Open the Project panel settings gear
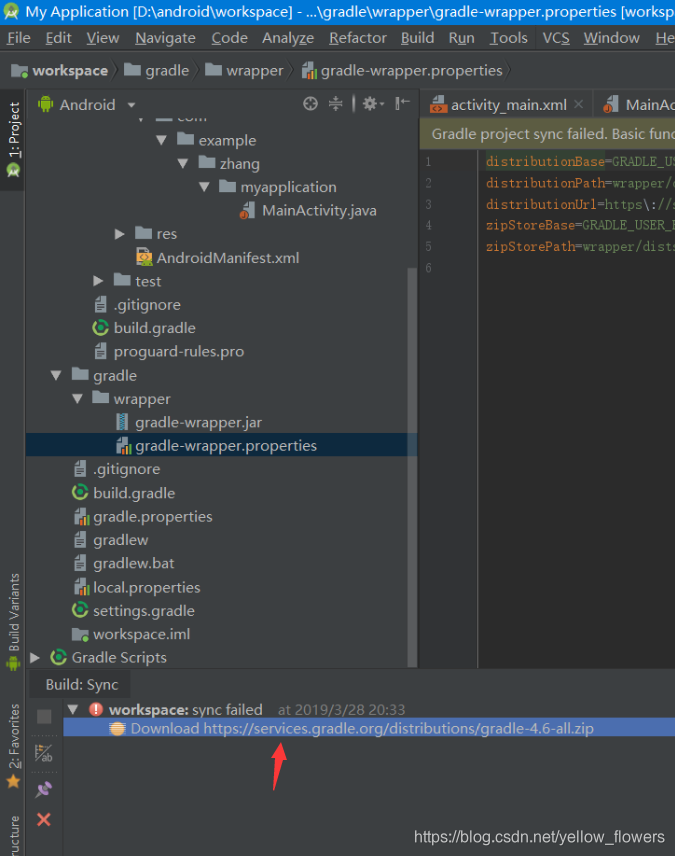Screen dimensions: 675x856 pyautogui.click(x=373, y=104)
